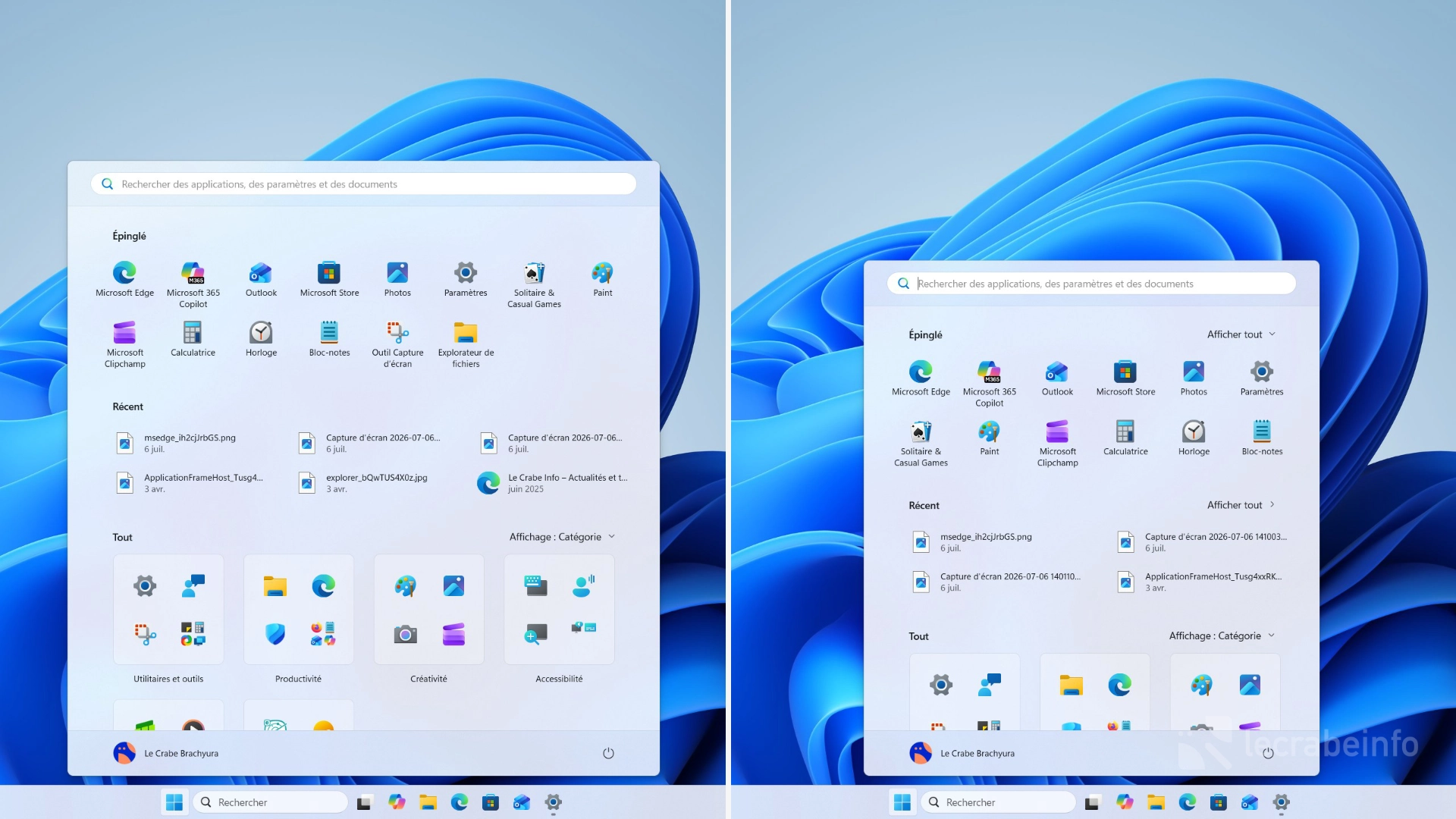Launch Microsoft Clipchamp in the right Start menu

pyautogui.click(x=1057, y=443)
